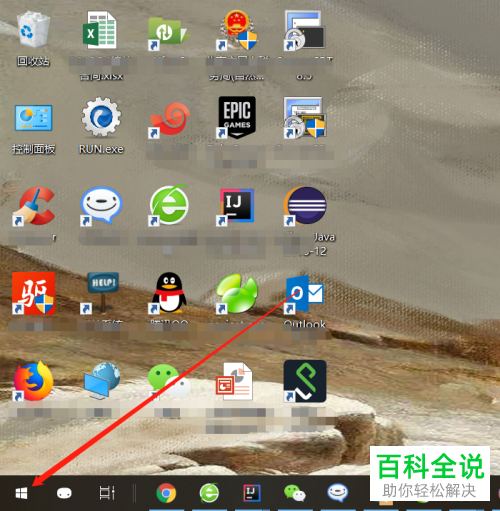This screenshot has width=500, height=511.
Task: Open the Excel xlsx file on desktop
Action: point(100,30)
